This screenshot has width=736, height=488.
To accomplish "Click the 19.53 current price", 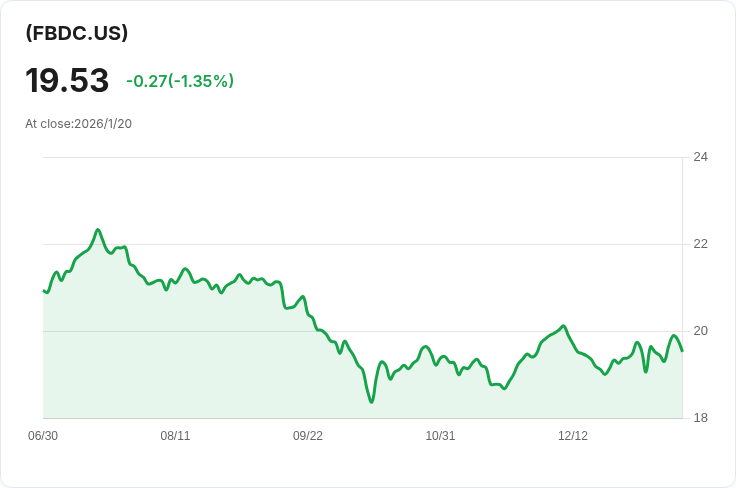I will coord(67,81).
